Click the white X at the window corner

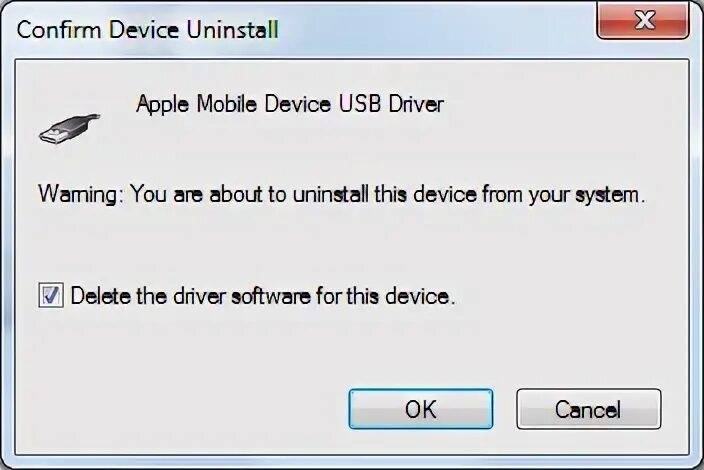(645, 20)
